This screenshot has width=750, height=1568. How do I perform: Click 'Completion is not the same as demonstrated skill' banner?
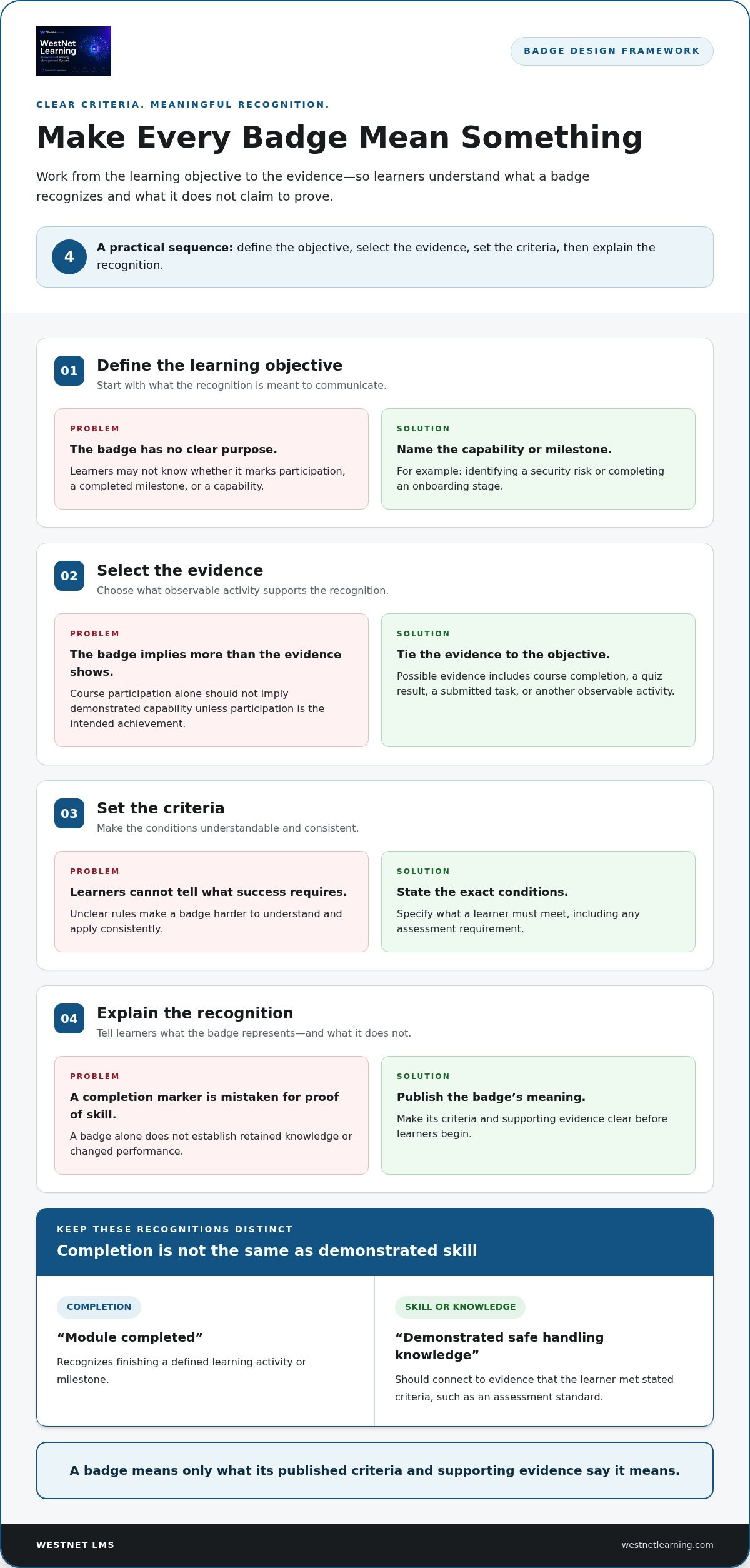pos(375,1242)
